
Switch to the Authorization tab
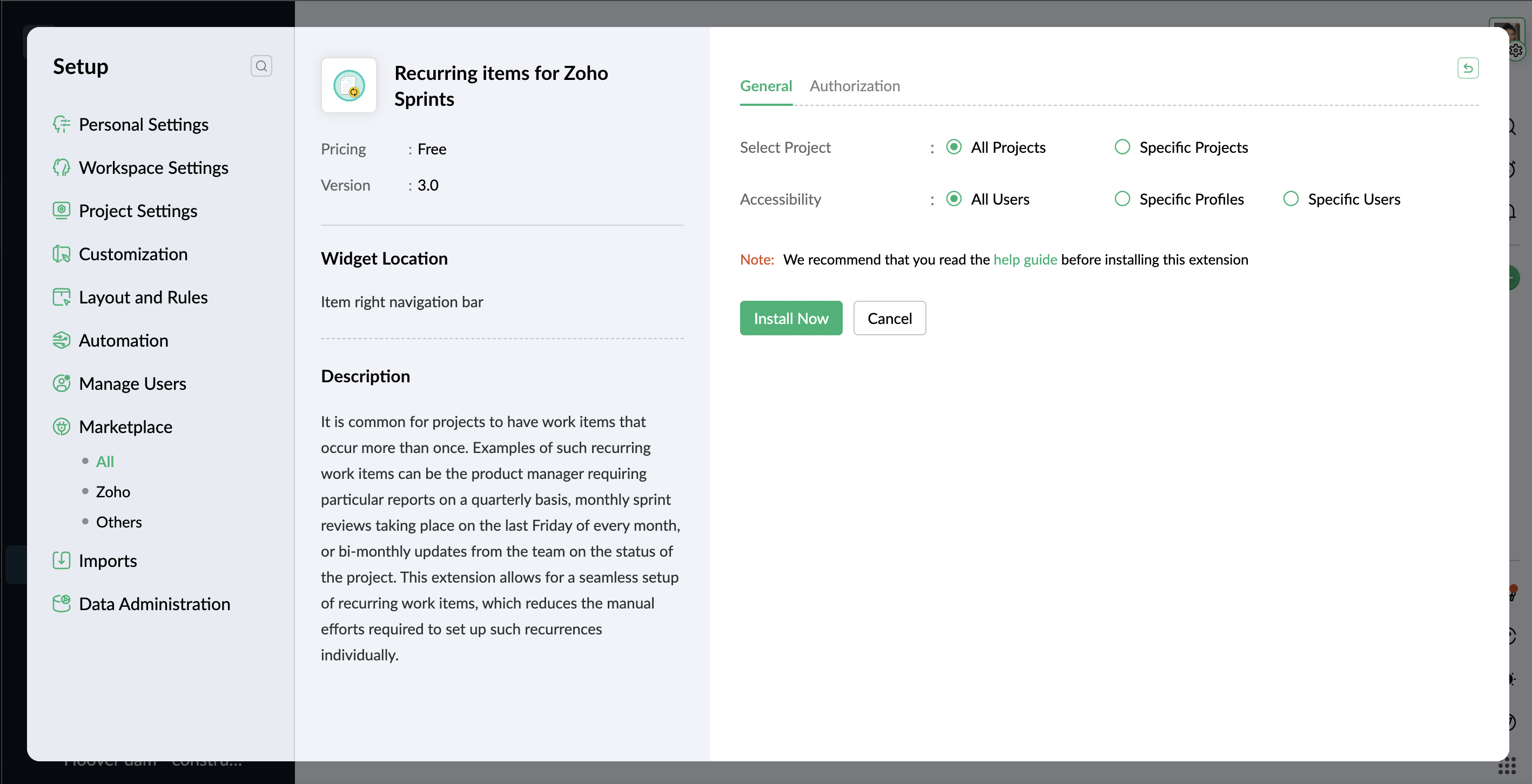pyautogui.click(x=855, y=86)
